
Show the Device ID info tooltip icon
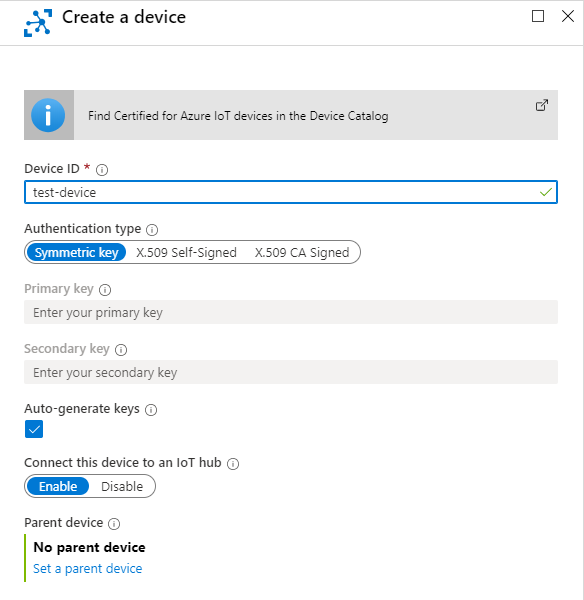(x=102, y=170)
